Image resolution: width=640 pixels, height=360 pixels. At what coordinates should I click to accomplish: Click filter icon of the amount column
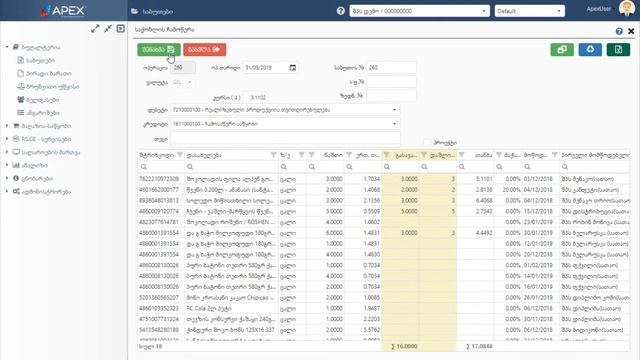pyautogui.click(x=462, y=155)
